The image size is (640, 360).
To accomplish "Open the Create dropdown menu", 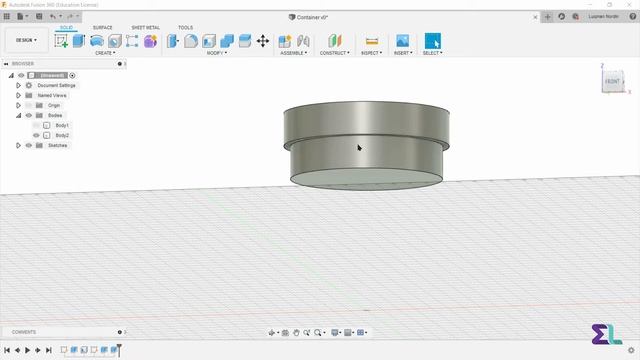I will [x=105, y=53].
